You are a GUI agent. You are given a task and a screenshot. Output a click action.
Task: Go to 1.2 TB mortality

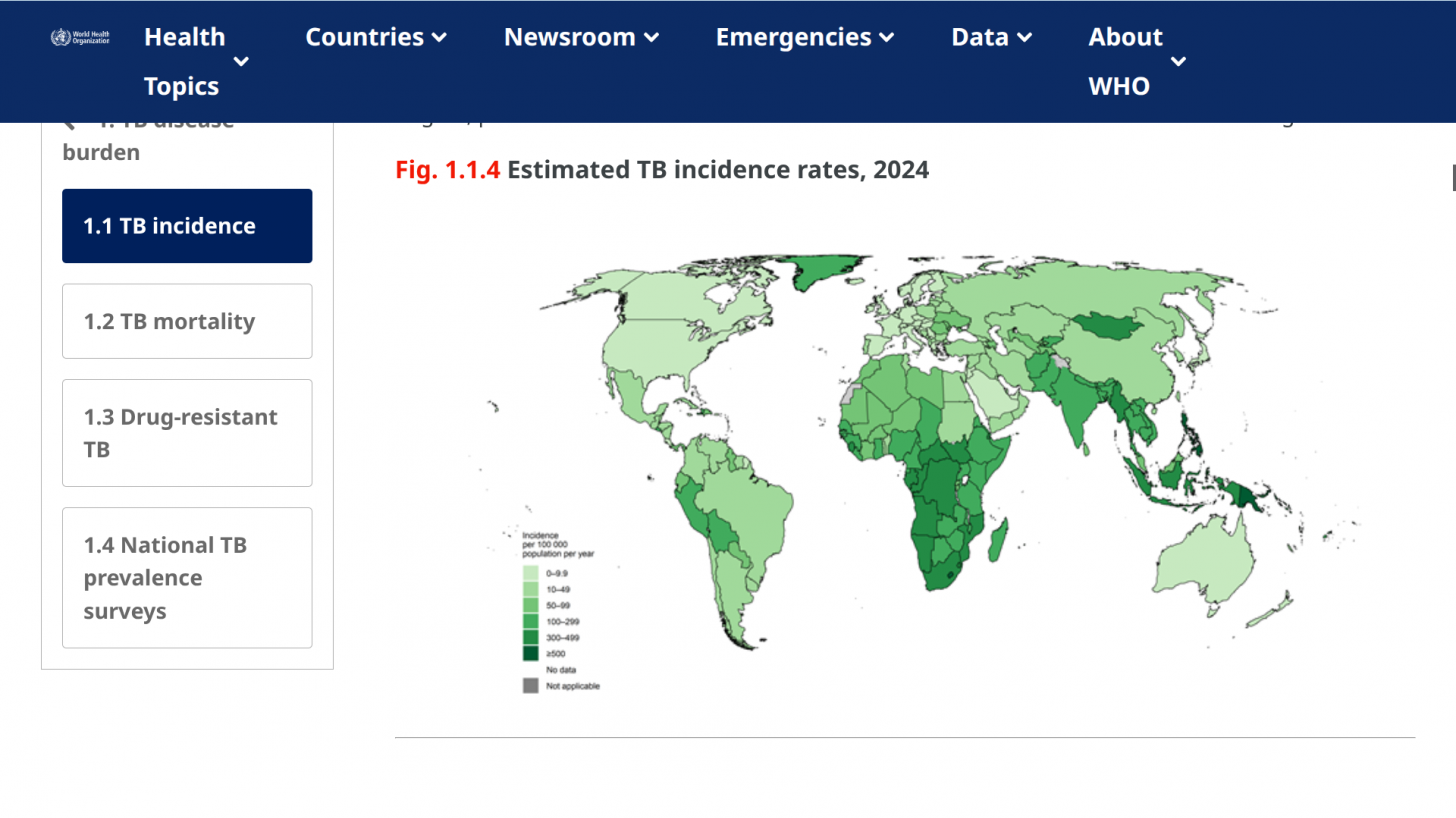point(187,321)
